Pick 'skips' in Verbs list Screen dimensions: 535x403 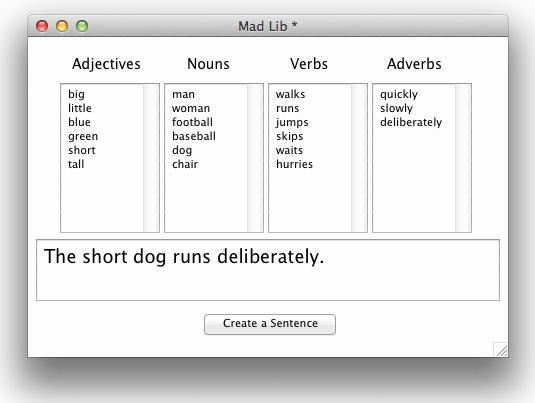[x=290, y=136]
